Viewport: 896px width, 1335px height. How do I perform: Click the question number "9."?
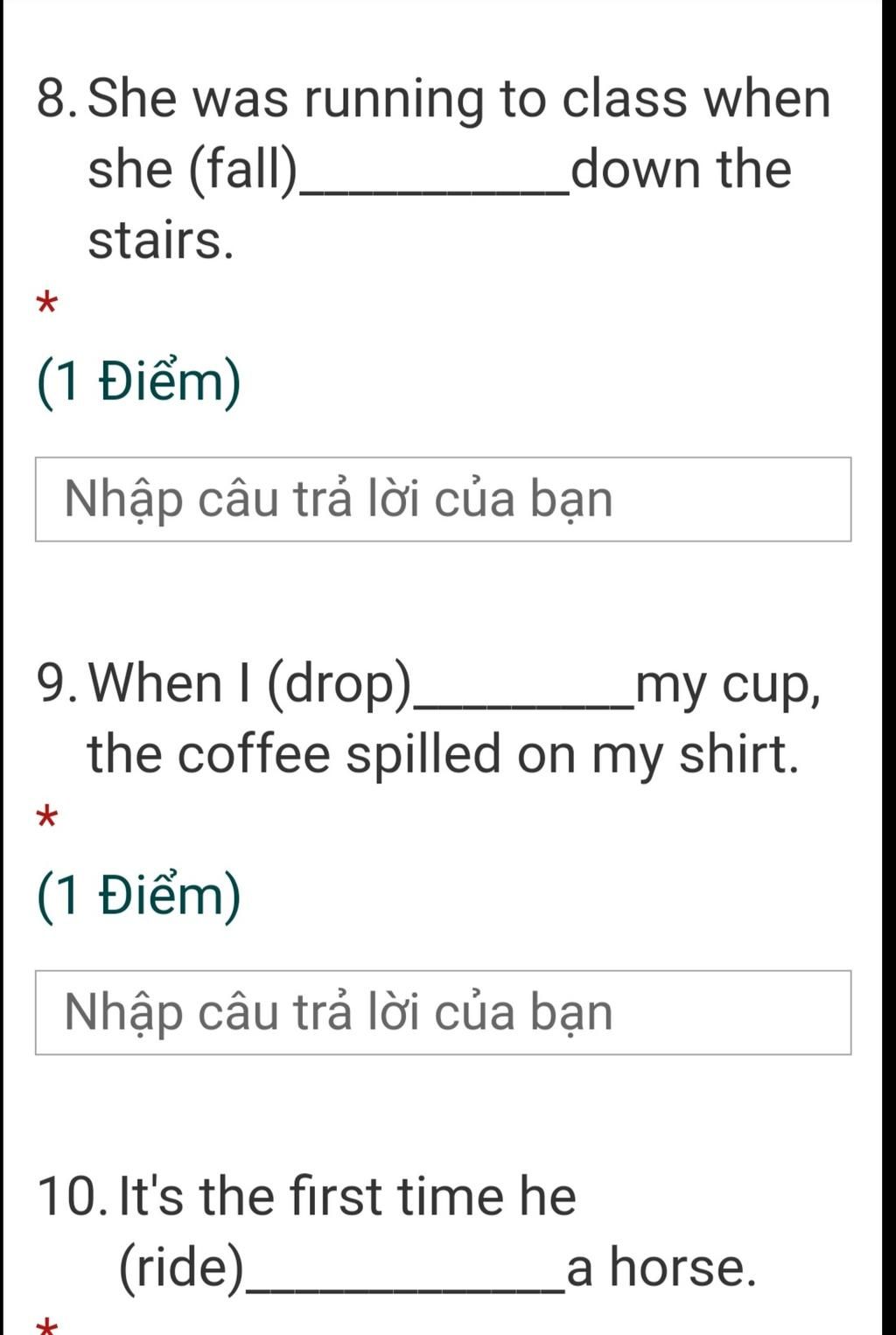pyautogui.click(x=59, y=682)
